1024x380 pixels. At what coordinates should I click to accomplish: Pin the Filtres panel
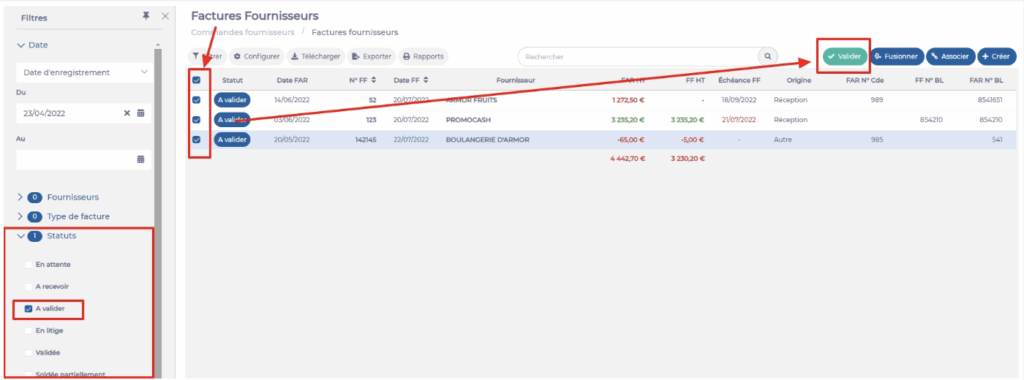coord(146,16)
